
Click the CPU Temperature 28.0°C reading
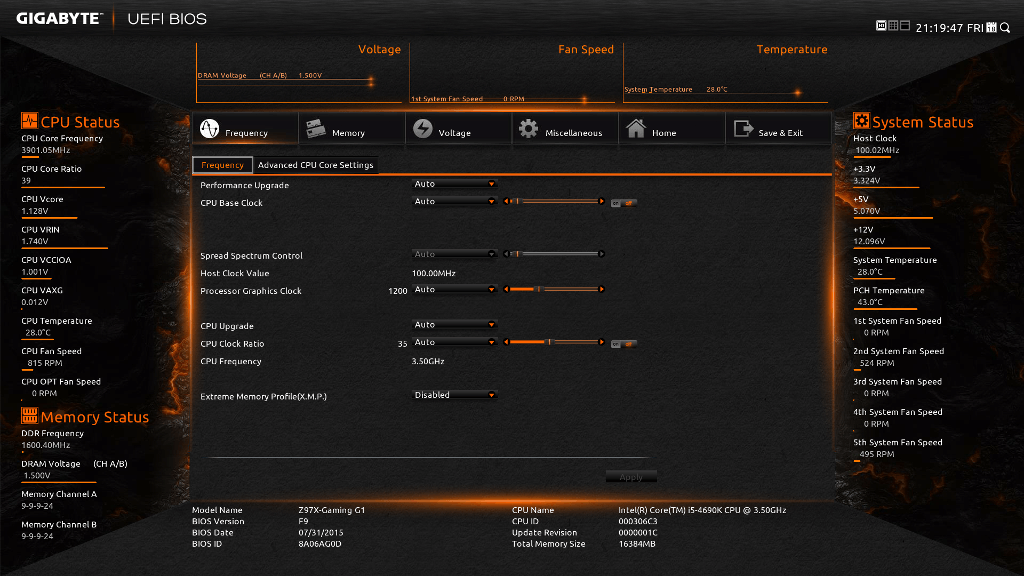click(x=38, y=332)
